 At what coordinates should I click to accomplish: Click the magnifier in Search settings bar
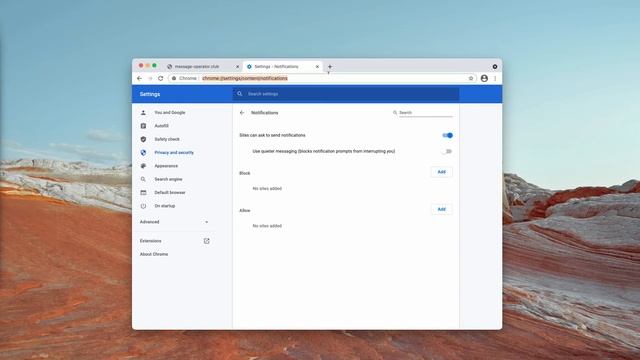point(240,94)
